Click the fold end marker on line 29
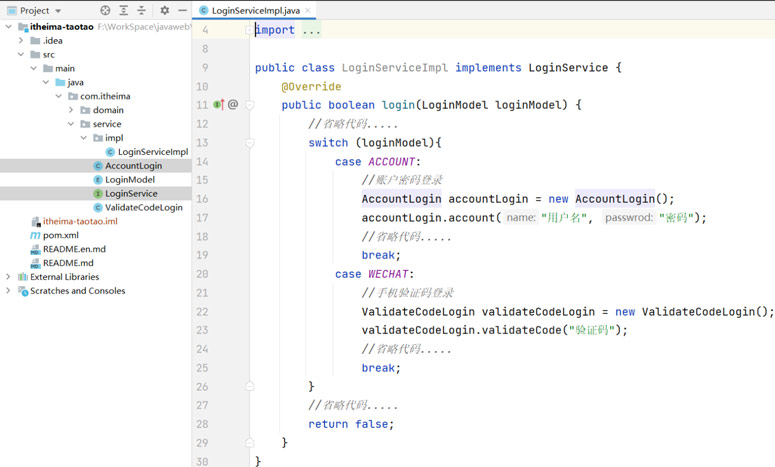 click(x=250, y=442)
